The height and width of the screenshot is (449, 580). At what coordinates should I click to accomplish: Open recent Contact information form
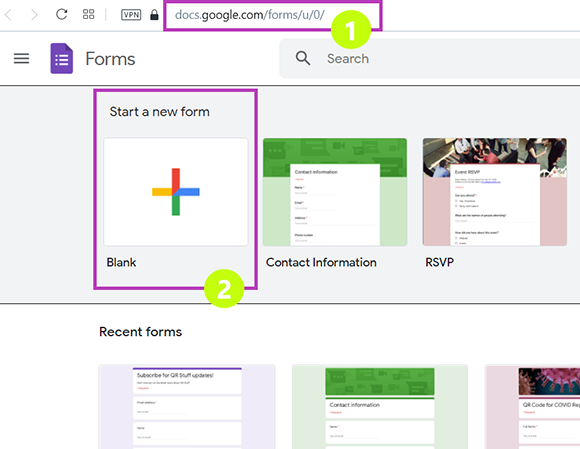[x=380, y=407]
